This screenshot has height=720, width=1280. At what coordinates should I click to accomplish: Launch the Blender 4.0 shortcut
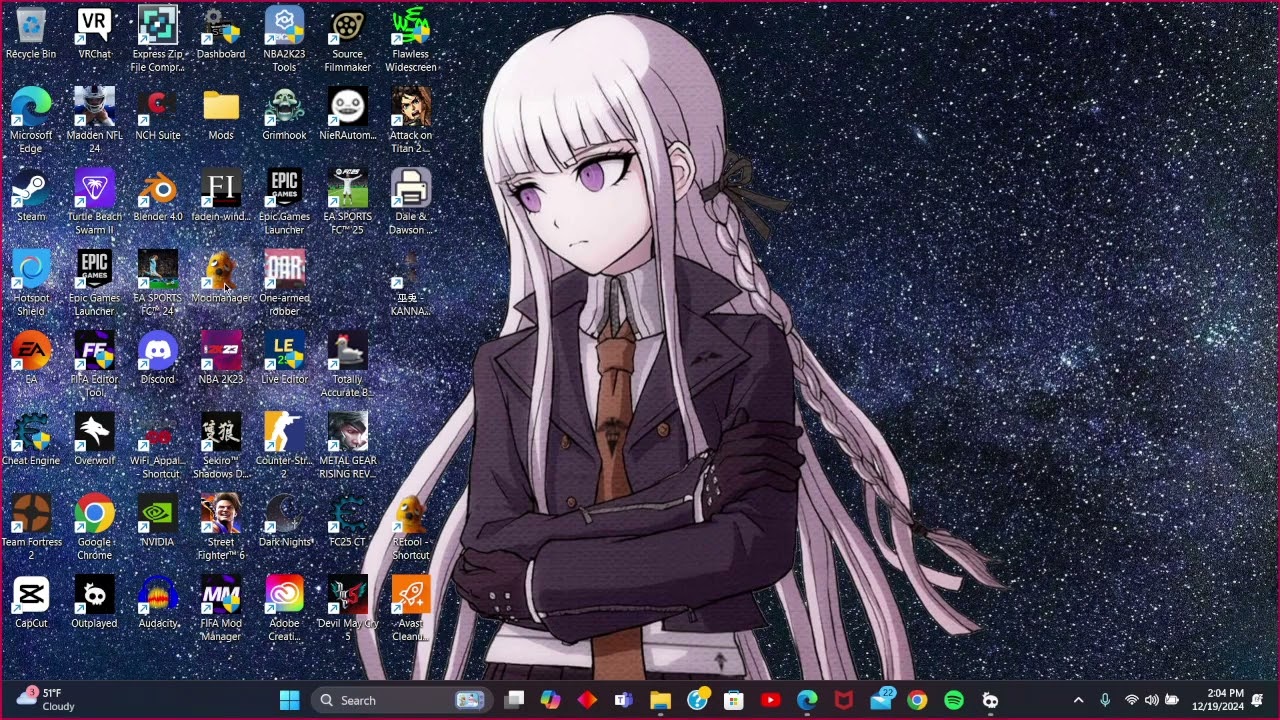158,196
